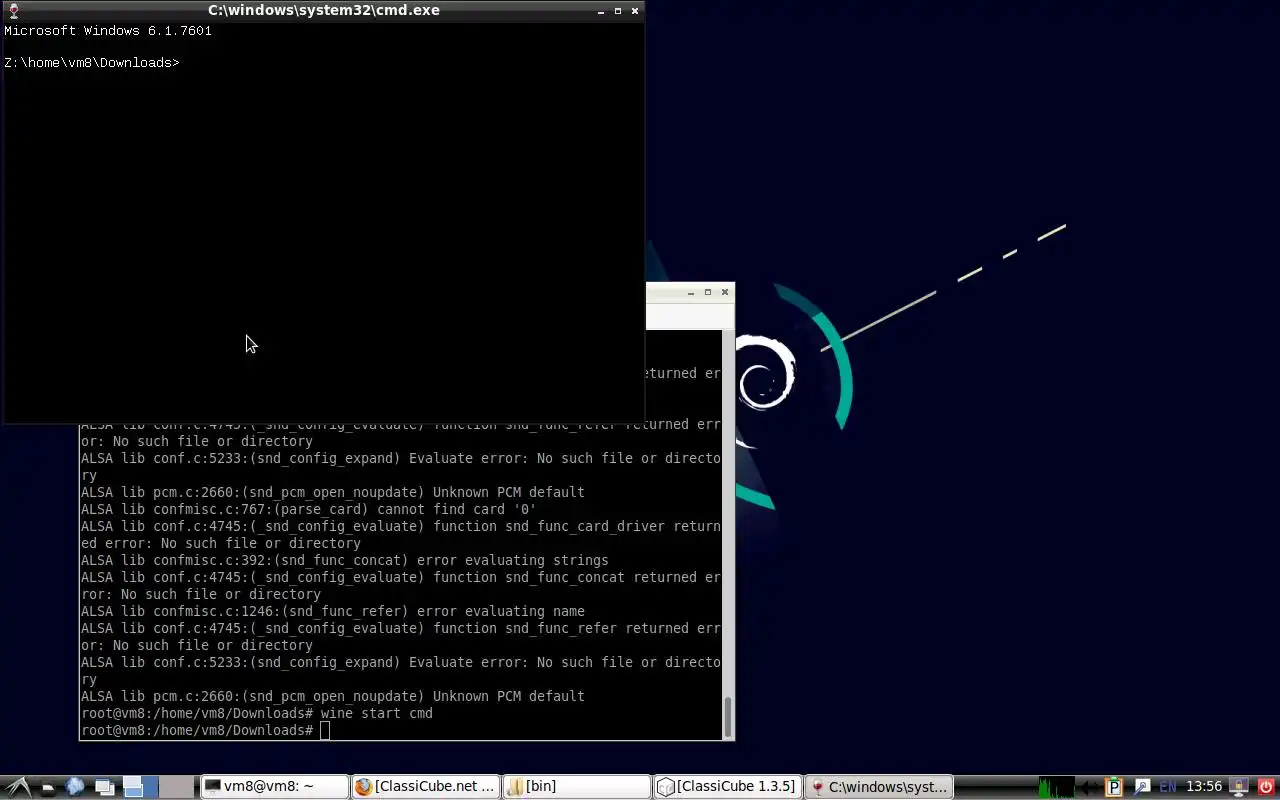Minimize the background terminal window
Image resolution: width=1280 pixels, height=800 pixels.
691,292
